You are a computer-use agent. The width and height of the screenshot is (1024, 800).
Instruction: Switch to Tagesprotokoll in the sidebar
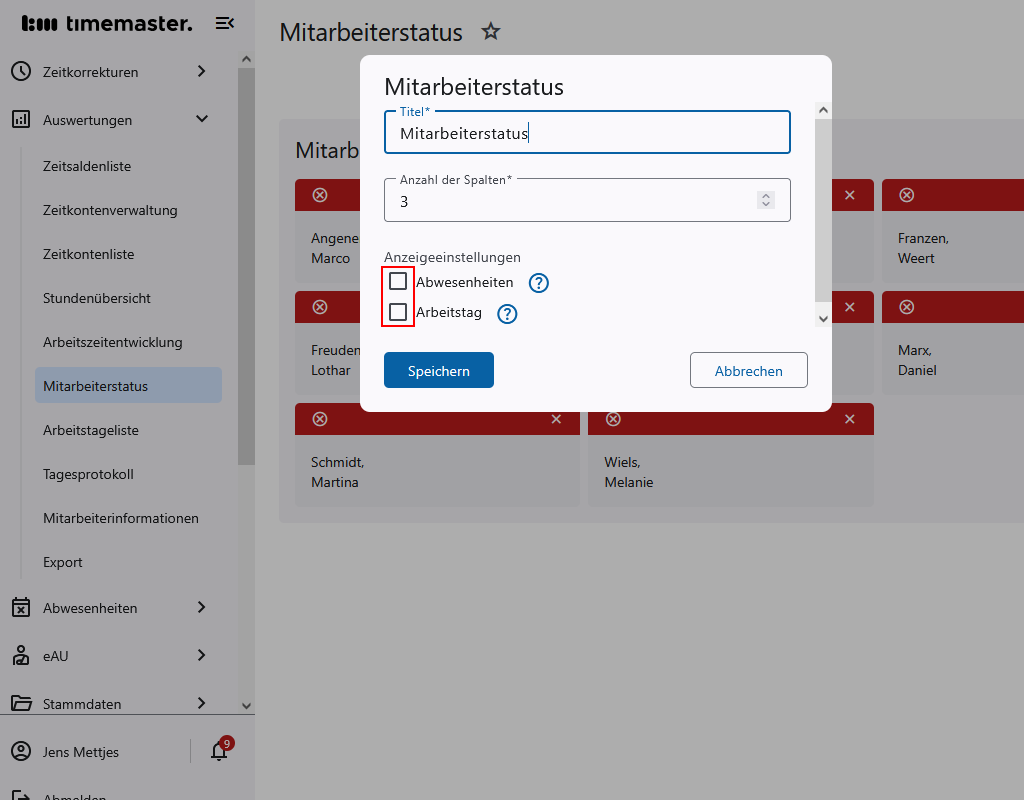[x=86, y=474]
